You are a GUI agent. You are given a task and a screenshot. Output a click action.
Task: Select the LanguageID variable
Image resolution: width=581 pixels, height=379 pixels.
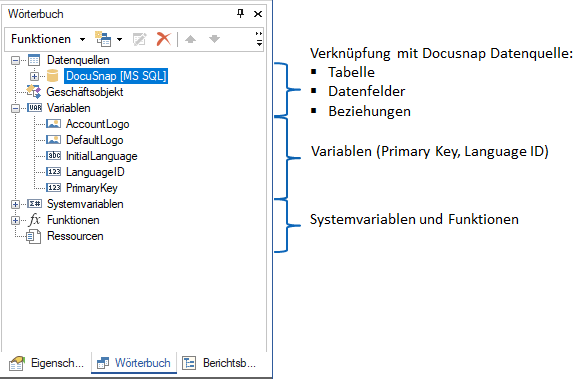coord(95,172)
